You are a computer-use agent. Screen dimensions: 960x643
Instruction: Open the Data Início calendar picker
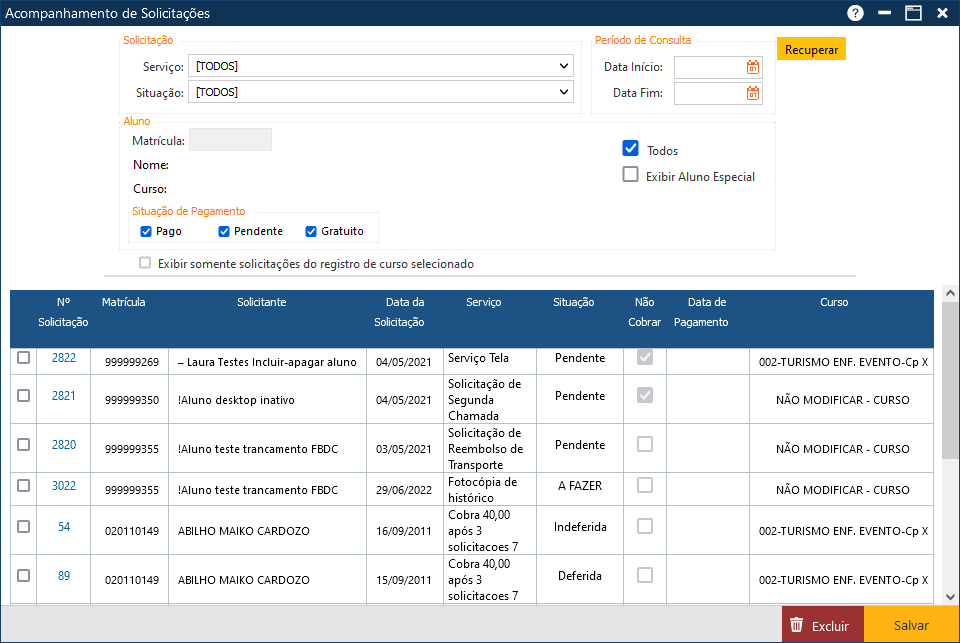pos(753,67)
